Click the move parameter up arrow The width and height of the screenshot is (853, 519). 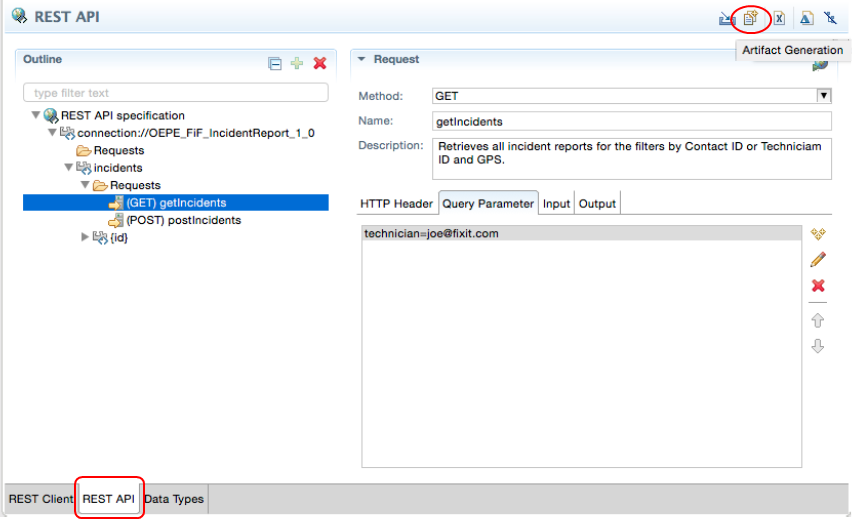818,320
